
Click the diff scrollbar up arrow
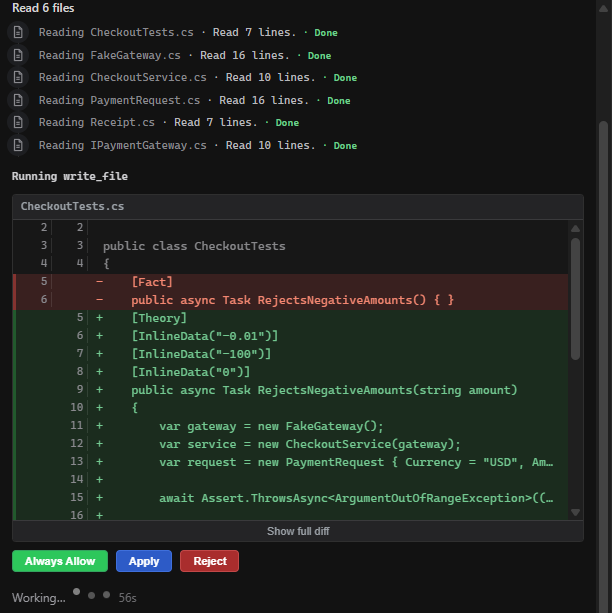[x=575, y=228]
